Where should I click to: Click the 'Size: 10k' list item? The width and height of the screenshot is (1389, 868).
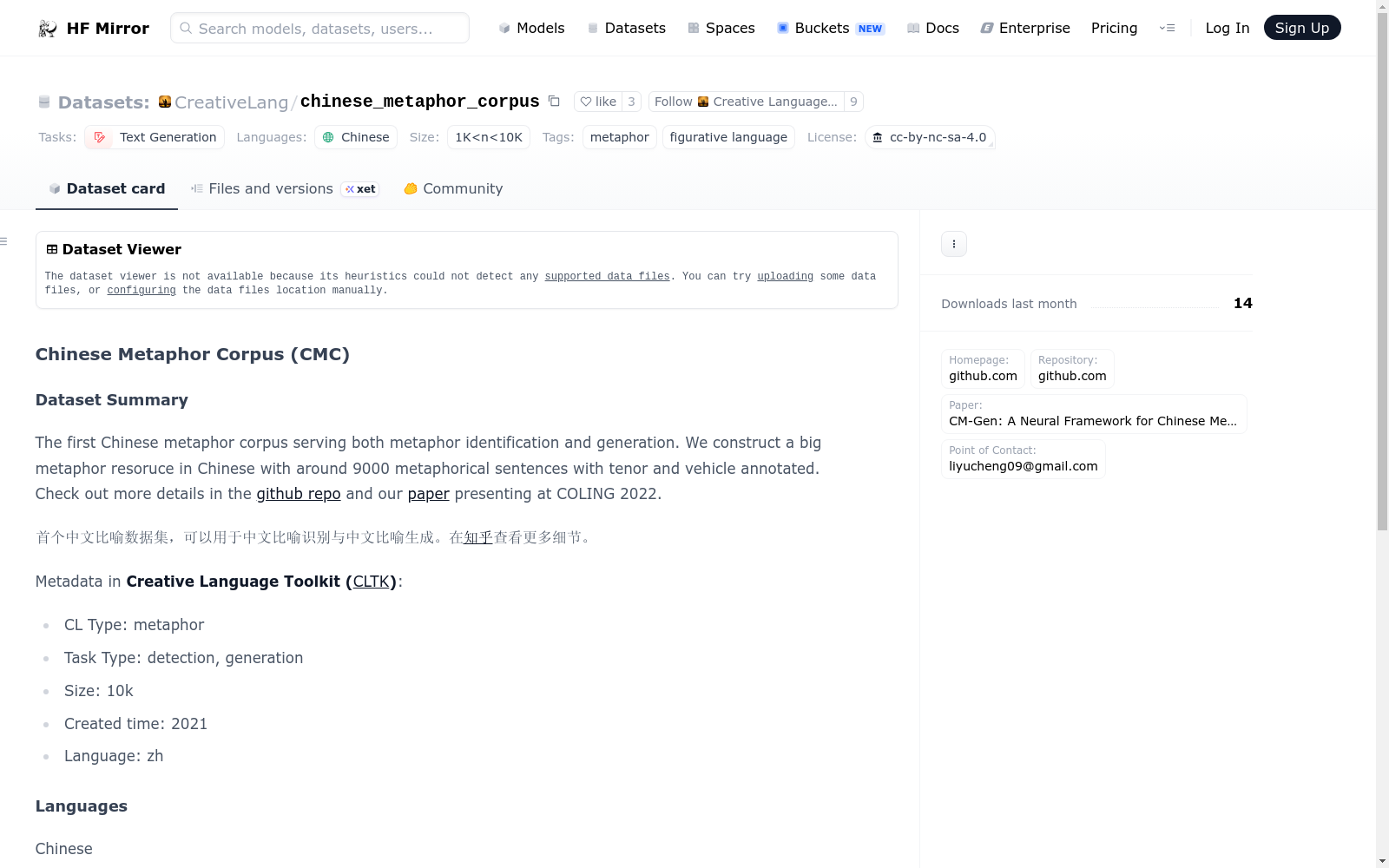(x=99, y=691)
